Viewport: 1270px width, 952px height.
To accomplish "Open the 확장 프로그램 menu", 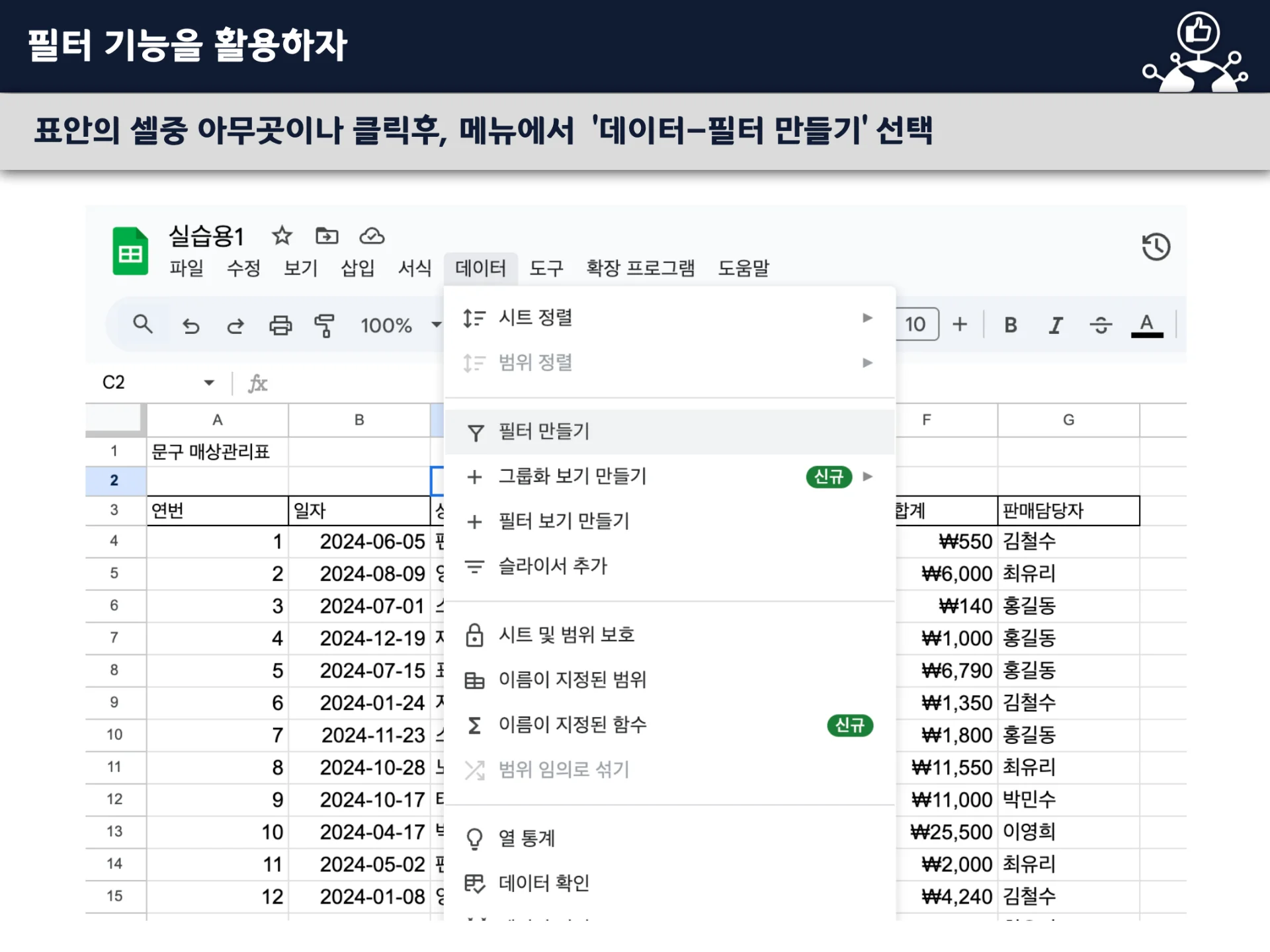I will click(640, 268).
